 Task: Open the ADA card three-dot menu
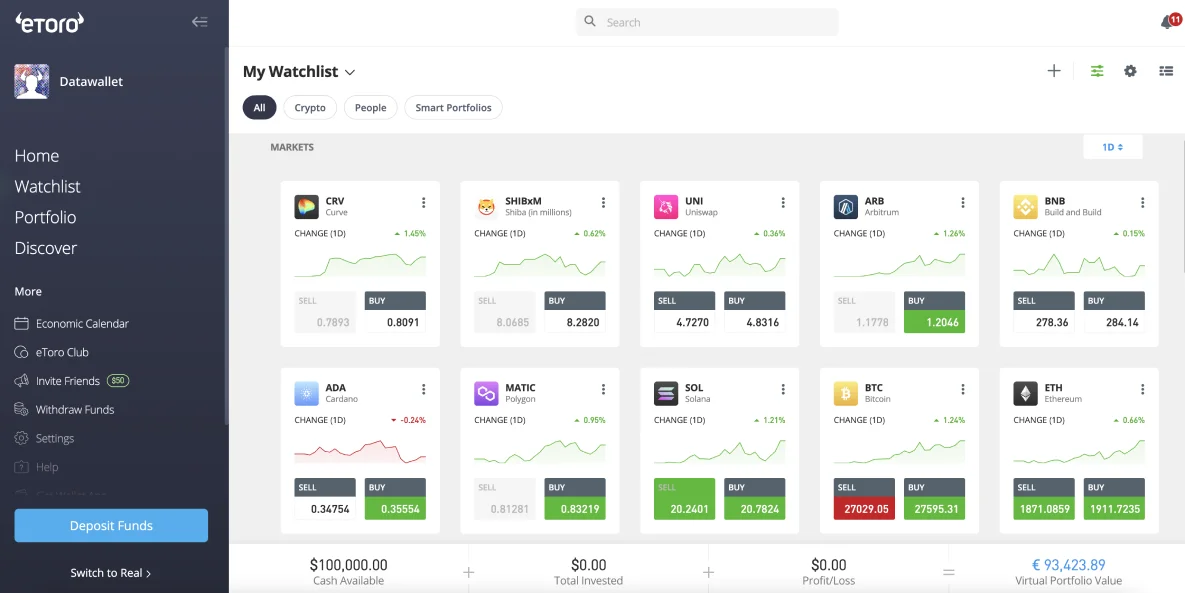[x=423, y=389]
